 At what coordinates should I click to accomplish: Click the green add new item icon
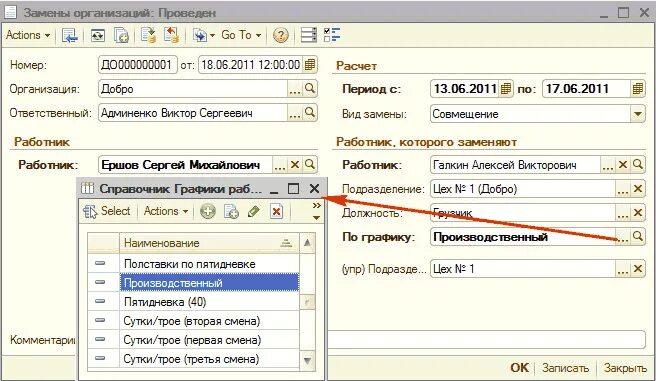(208, 212)
